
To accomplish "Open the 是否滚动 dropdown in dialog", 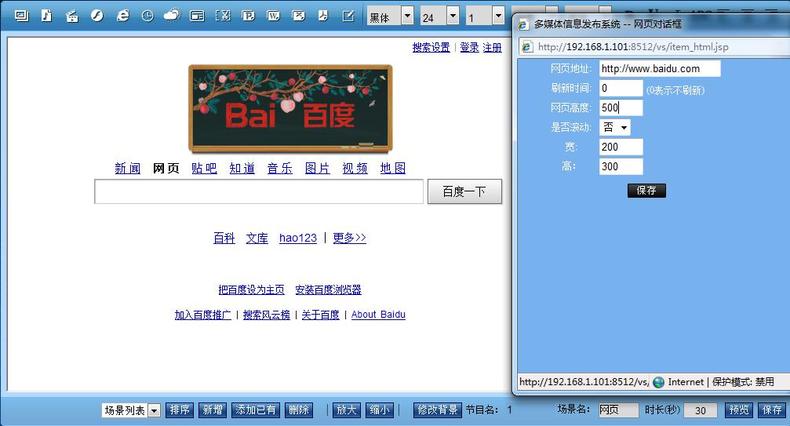I will pyautogui.click(x=615, y=127).
